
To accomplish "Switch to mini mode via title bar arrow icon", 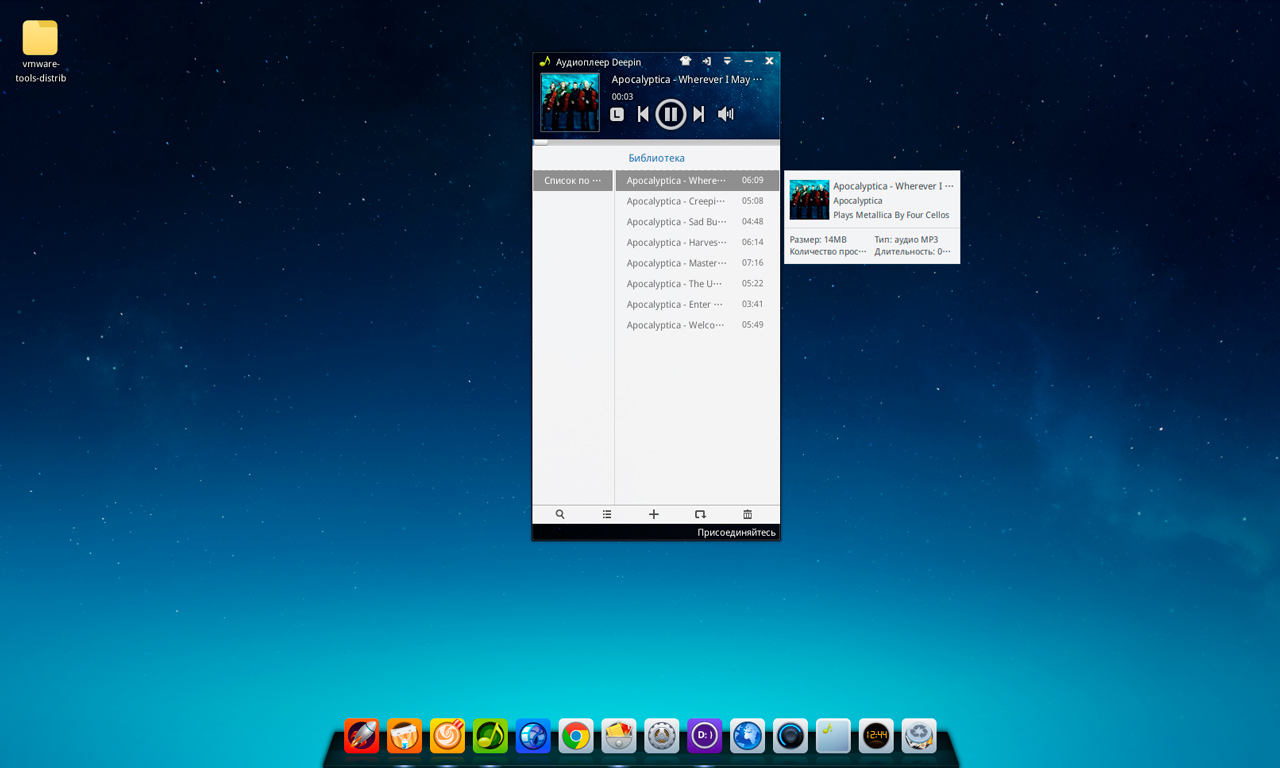I will pos(706,62).
